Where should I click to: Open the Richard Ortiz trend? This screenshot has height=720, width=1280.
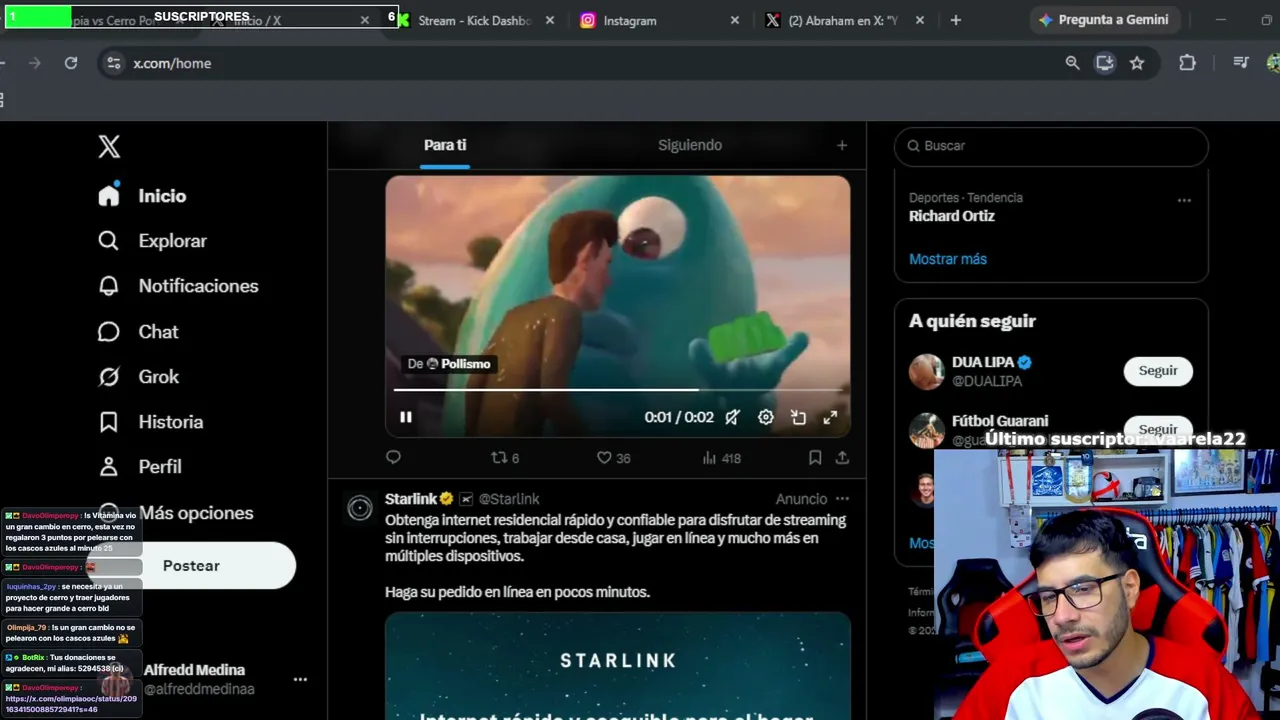tap(952, 216)
